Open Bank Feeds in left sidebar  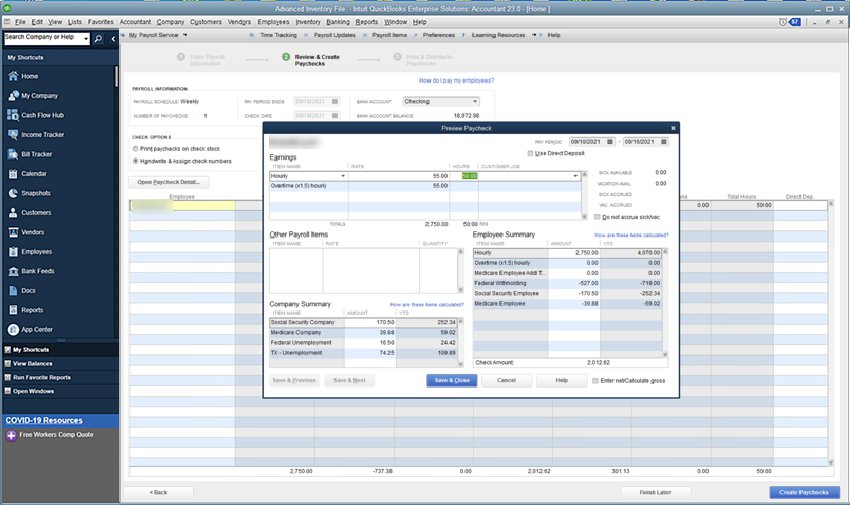(x=37, y=271)
